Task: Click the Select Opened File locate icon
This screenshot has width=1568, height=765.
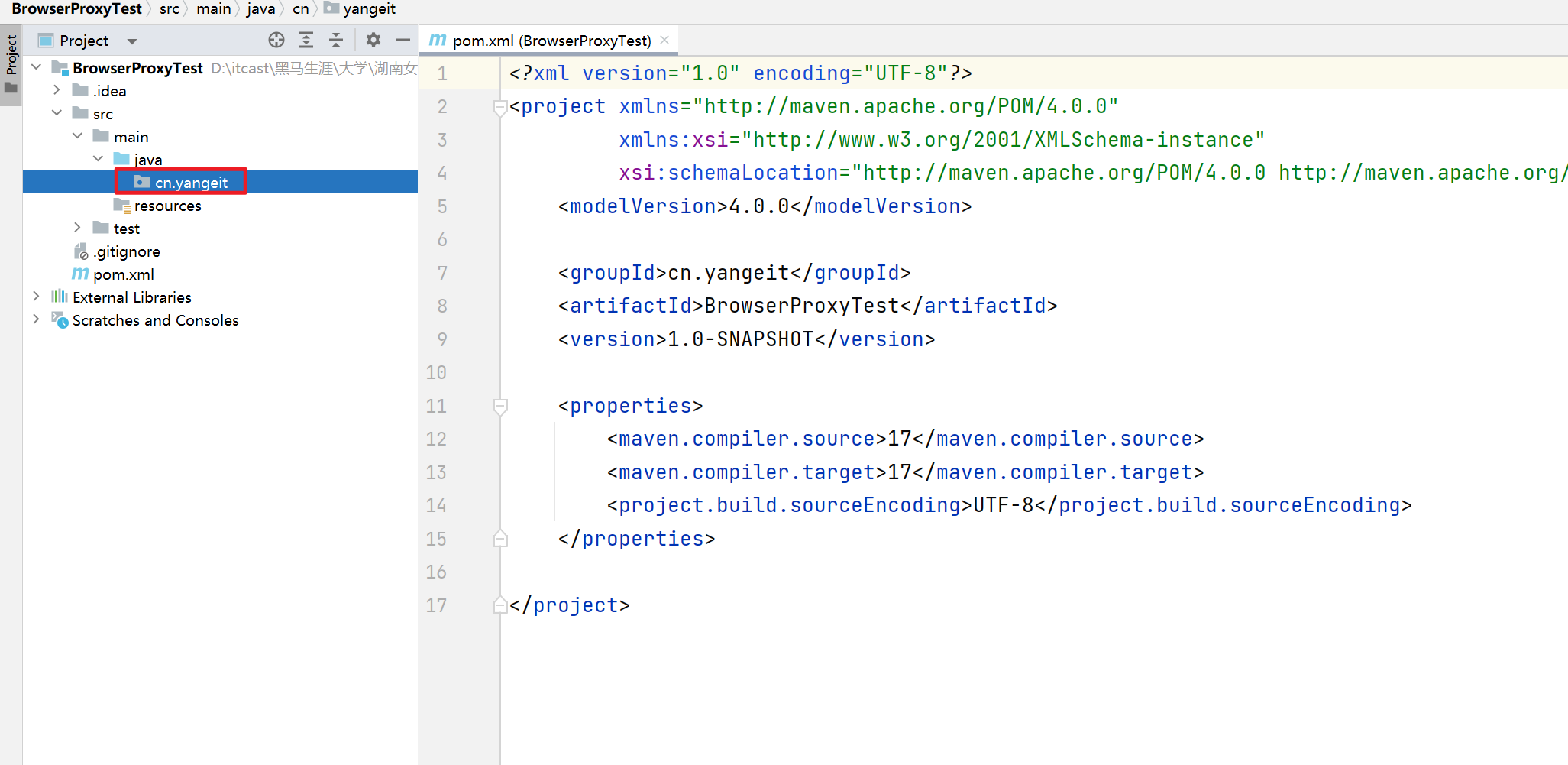Action: (x=276, y=41)
